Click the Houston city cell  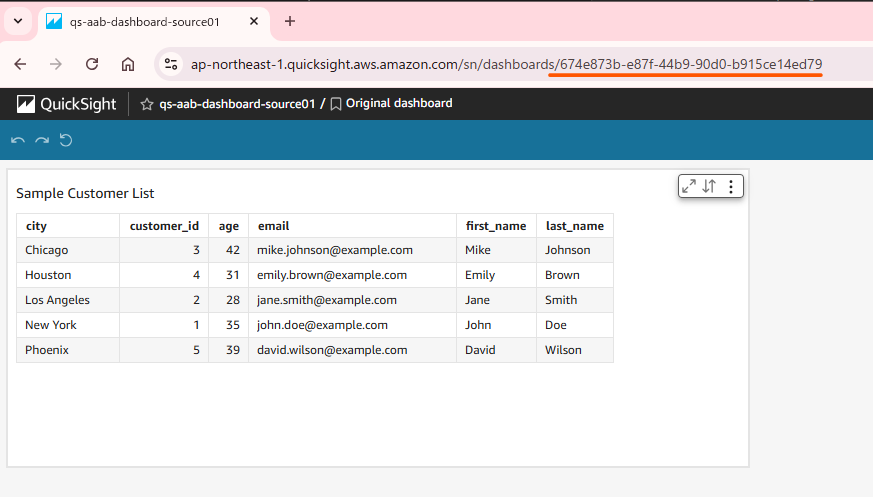pos(68,275)
